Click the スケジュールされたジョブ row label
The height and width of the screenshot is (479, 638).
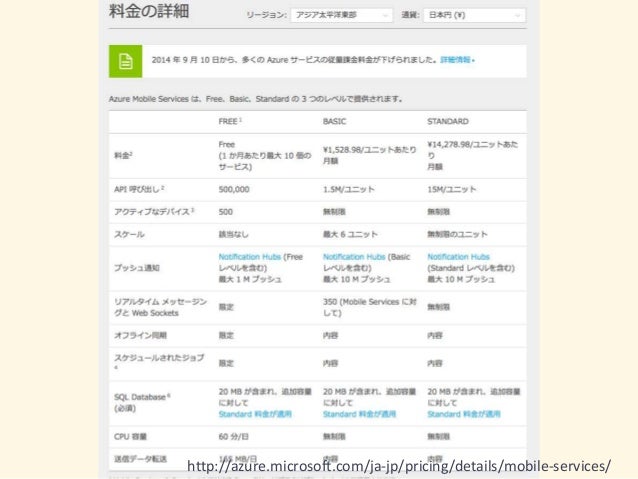click(x=159, y=362)
